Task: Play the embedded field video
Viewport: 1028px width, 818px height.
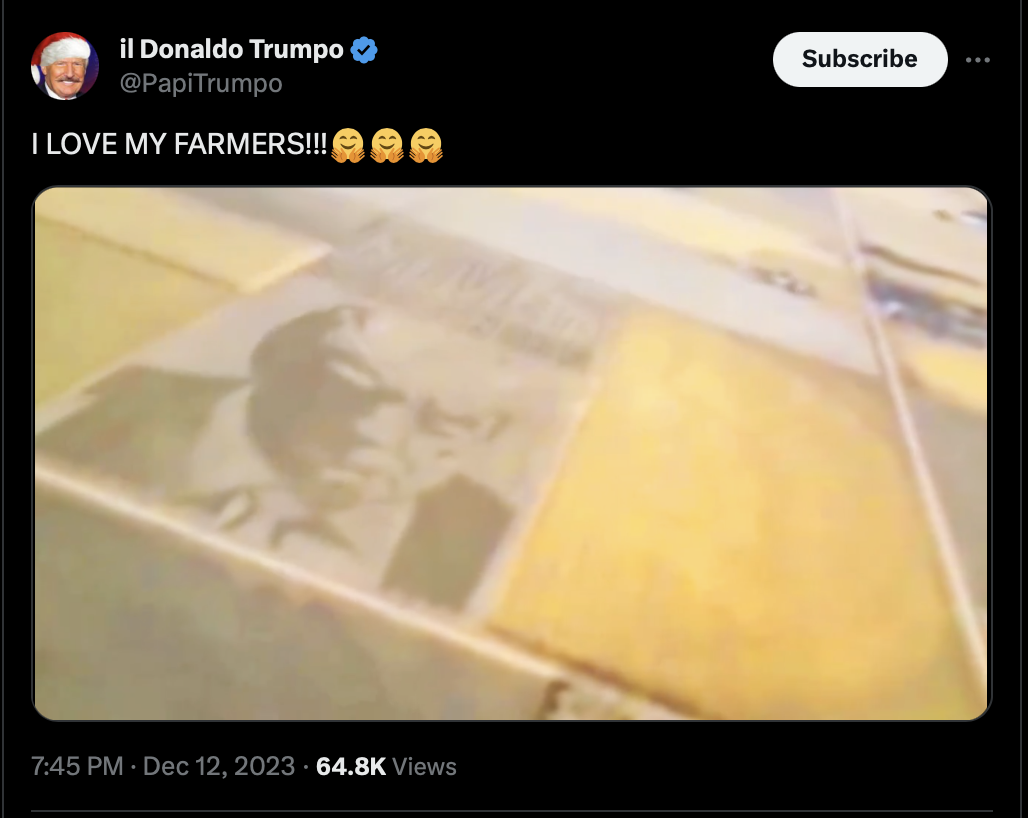Action: (511, 454)
